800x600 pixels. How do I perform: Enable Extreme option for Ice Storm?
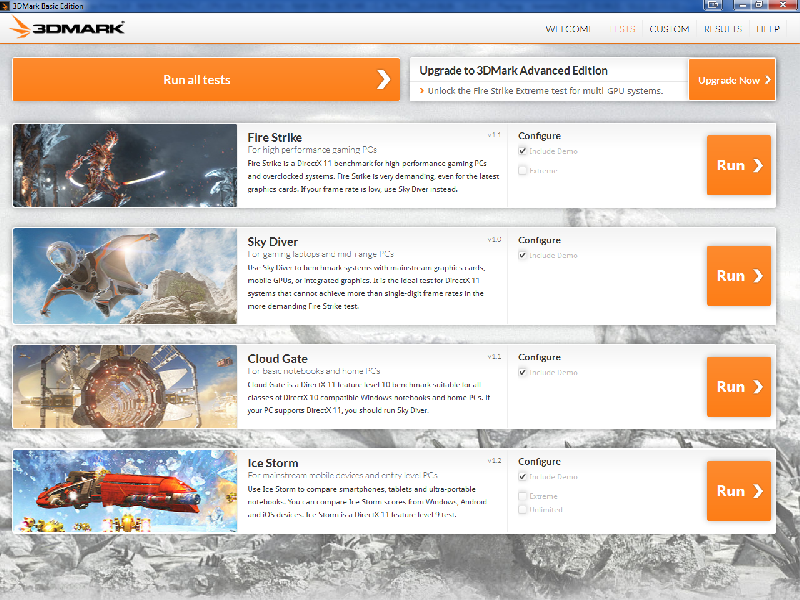click(x=522, y=496)
